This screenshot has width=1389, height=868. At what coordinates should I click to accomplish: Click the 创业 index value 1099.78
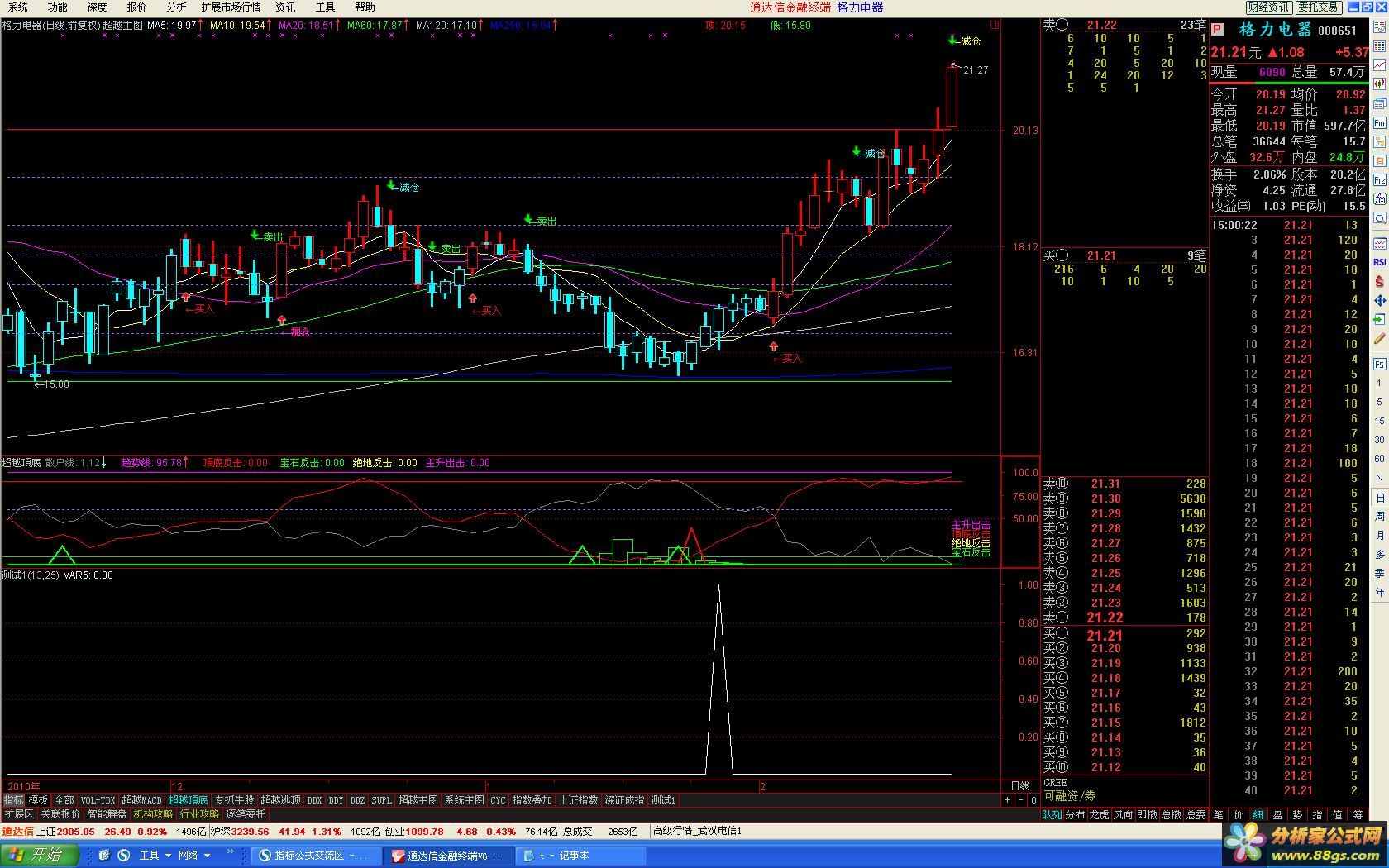click(424, 832)
